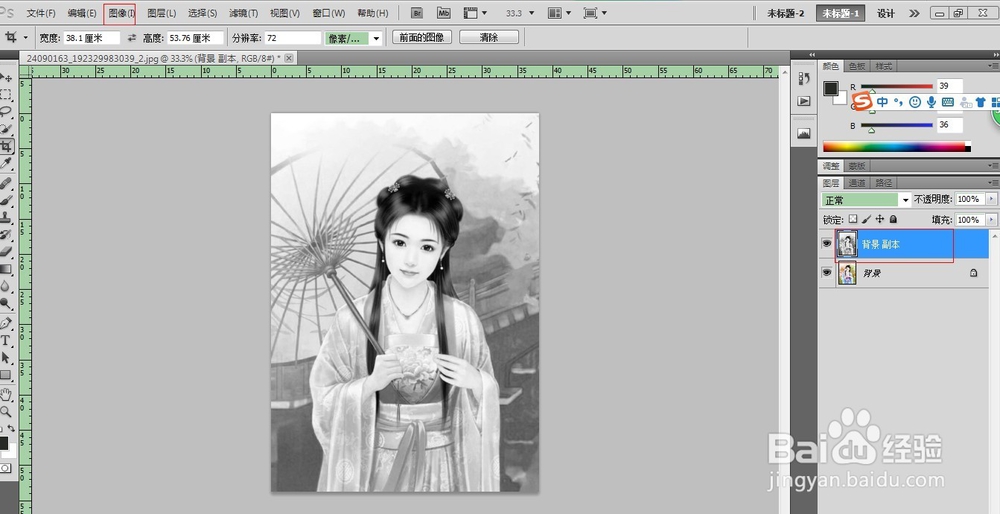
Task: Swap width and height values
Action: (132, 38)
